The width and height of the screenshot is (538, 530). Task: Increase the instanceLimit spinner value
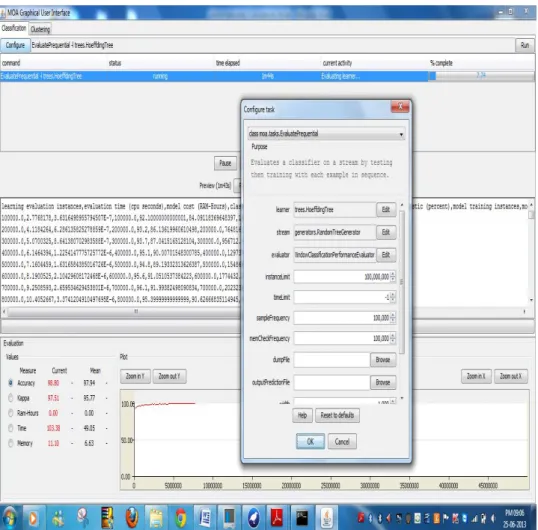coord(393,274)
